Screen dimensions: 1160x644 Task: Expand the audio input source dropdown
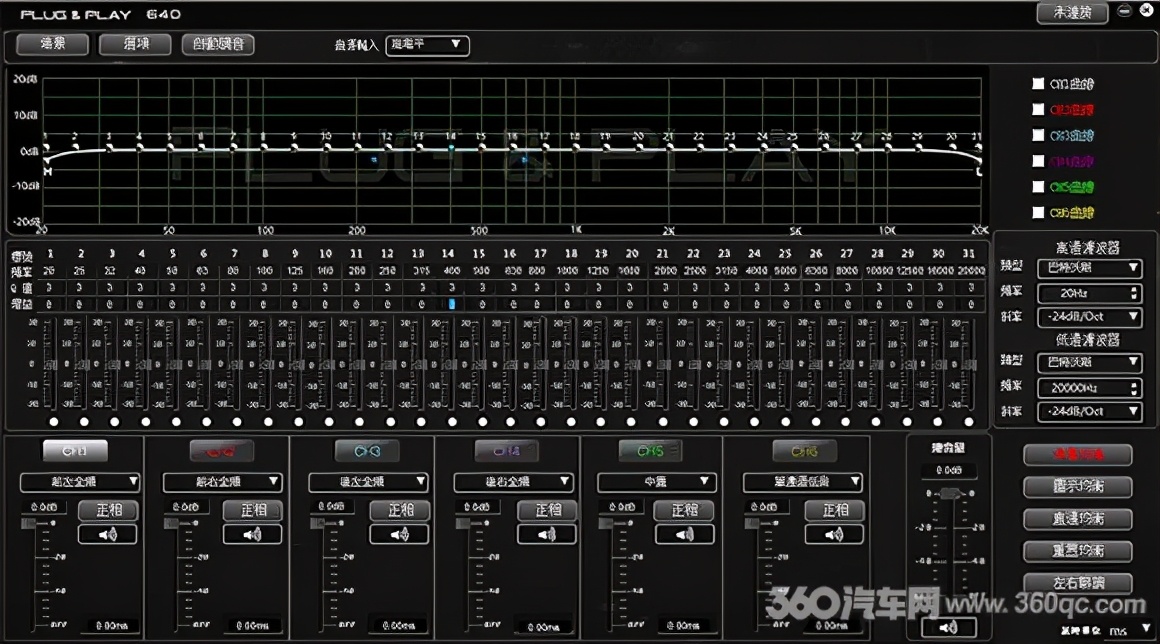[427, 44]
